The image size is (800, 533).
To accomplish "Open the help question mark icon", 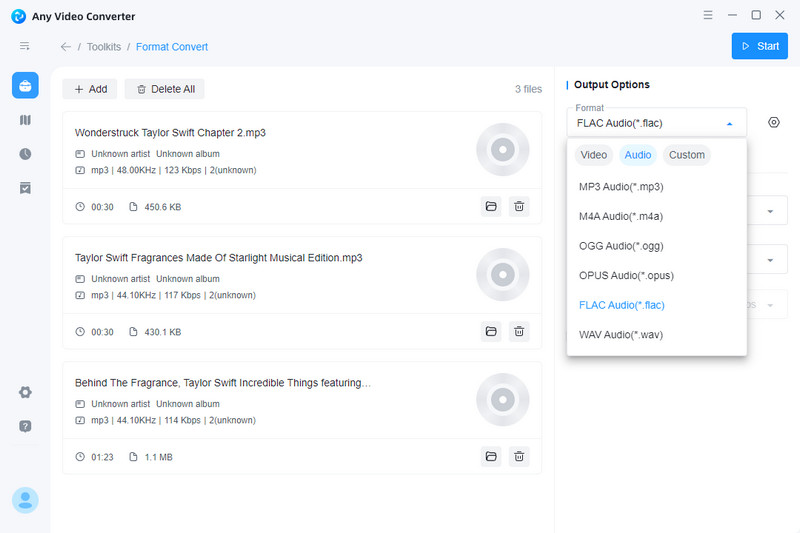I will 25,426.
